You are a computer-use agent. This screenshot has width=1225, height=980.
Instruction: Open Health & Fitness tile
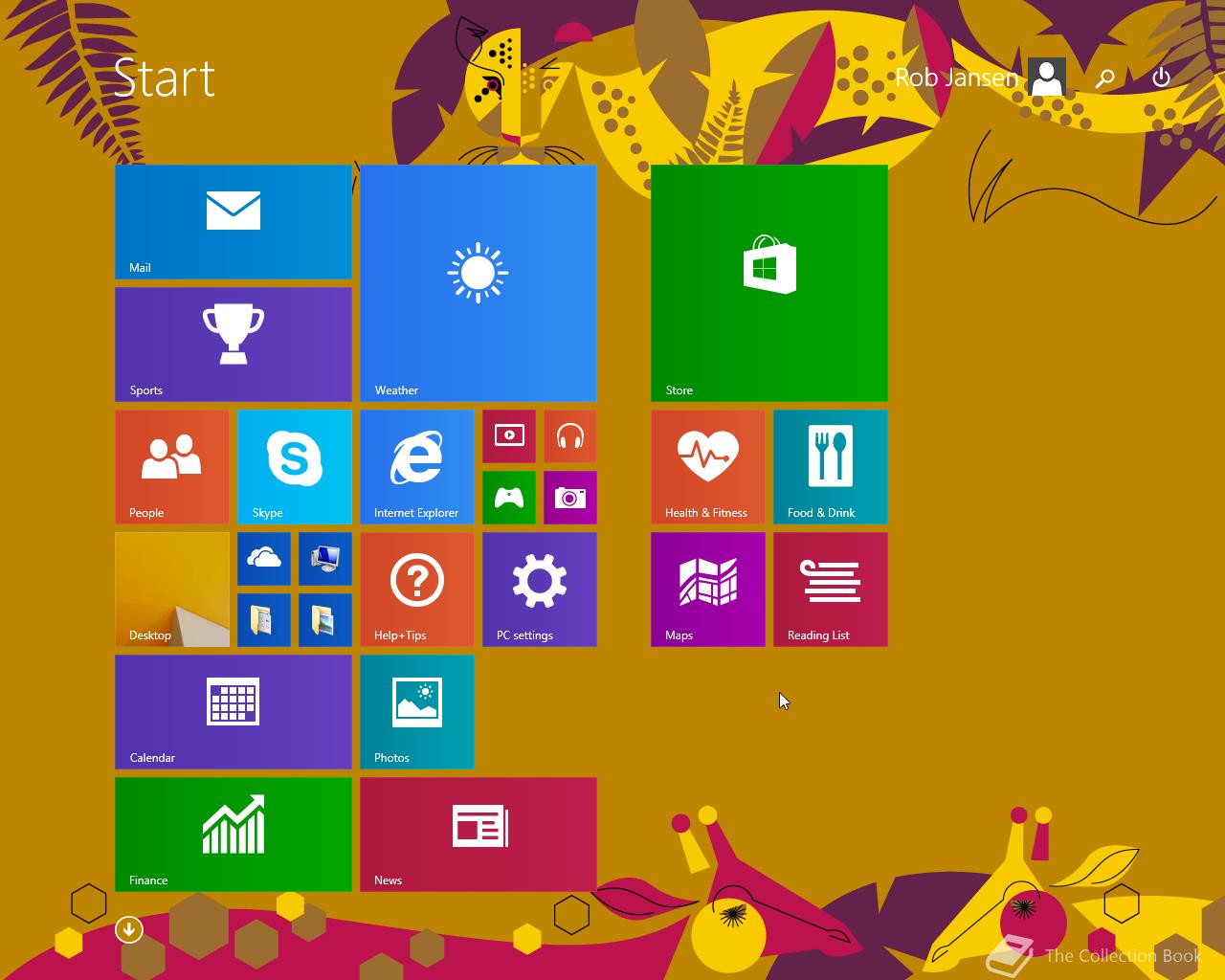click(708, 467)
